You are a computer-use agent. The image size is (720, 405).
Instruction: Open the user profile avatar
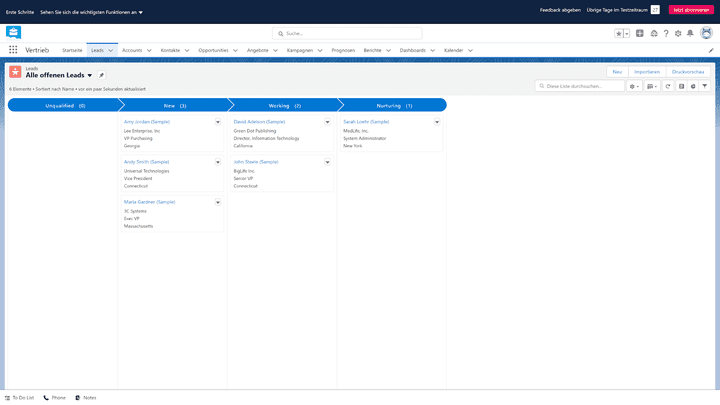(x=706, y=33)
